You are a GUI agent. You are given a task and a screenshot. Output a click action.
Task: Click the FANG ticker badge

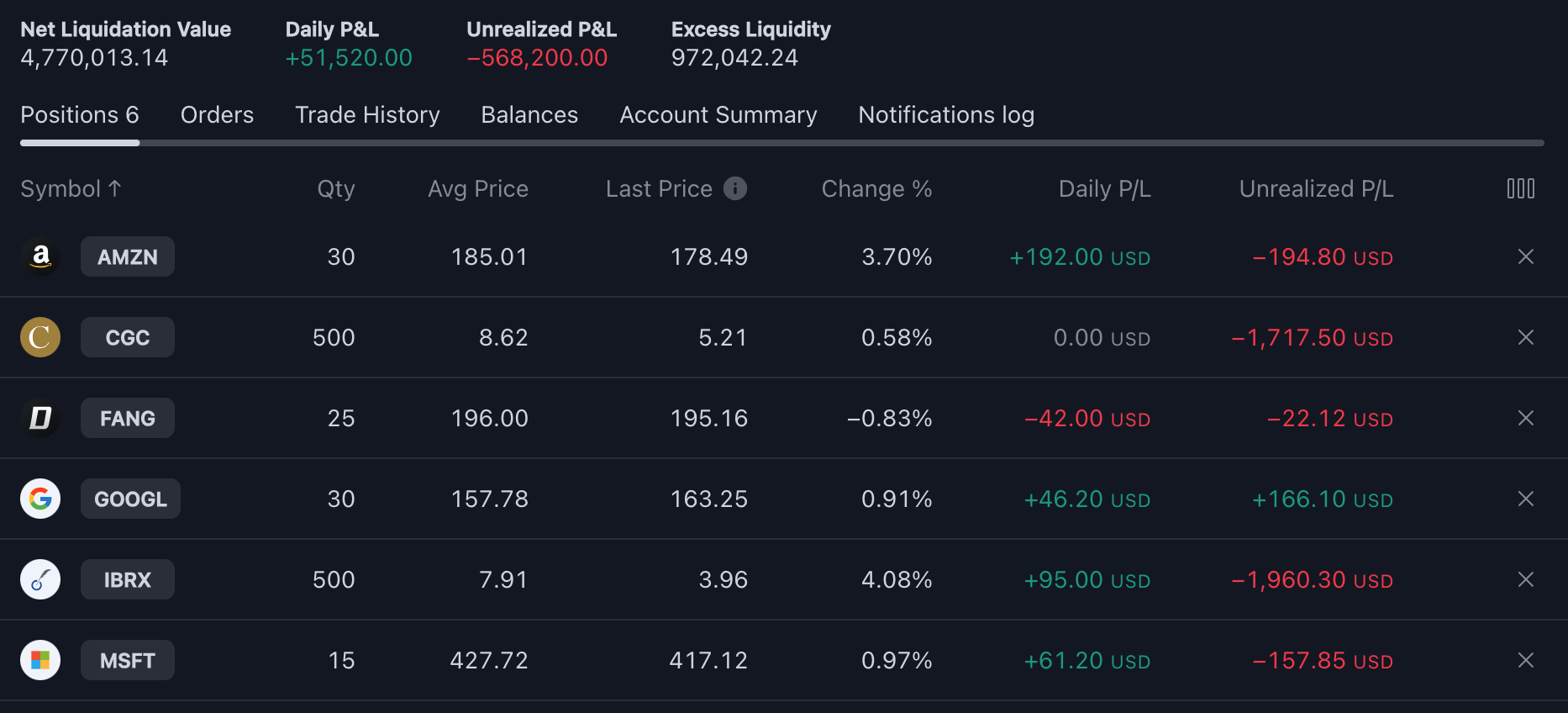(x=128, y=418)
